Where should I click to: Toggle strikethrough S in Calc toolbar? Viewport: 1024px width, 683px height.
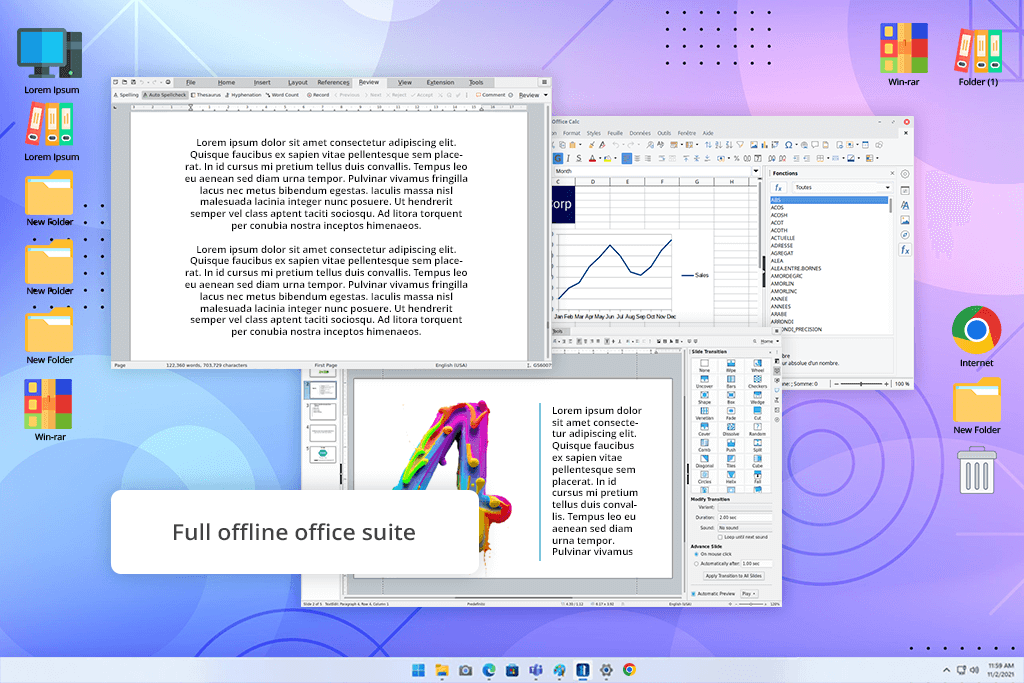[579, 158]
